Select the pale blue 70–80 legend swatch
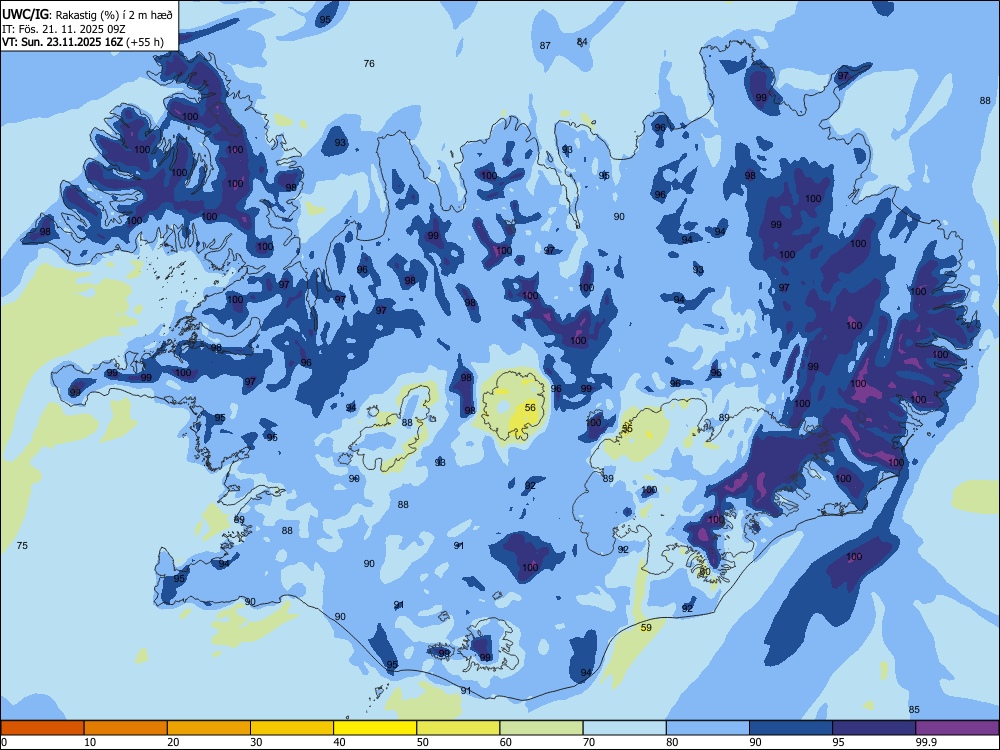 624,728
